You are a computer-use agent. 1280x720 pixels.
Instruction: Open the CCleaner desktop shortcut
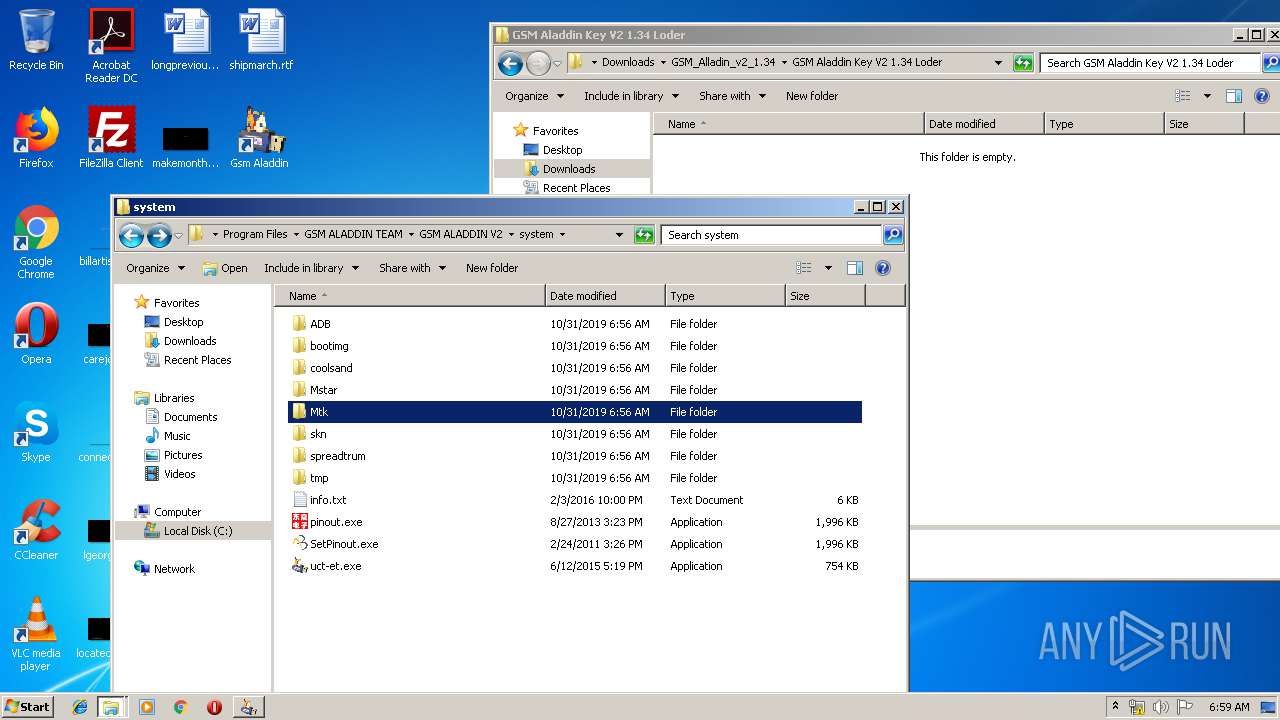pyautogui.click(x=36, y=530)
